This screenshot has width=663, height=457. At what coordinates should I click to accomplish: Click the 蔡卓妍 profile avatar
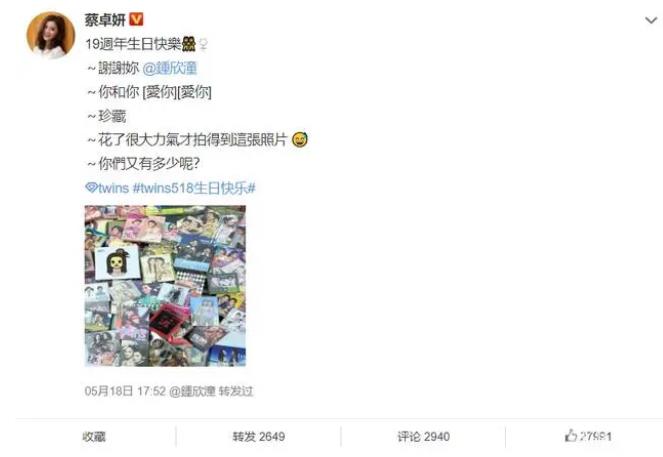point(50,35)
